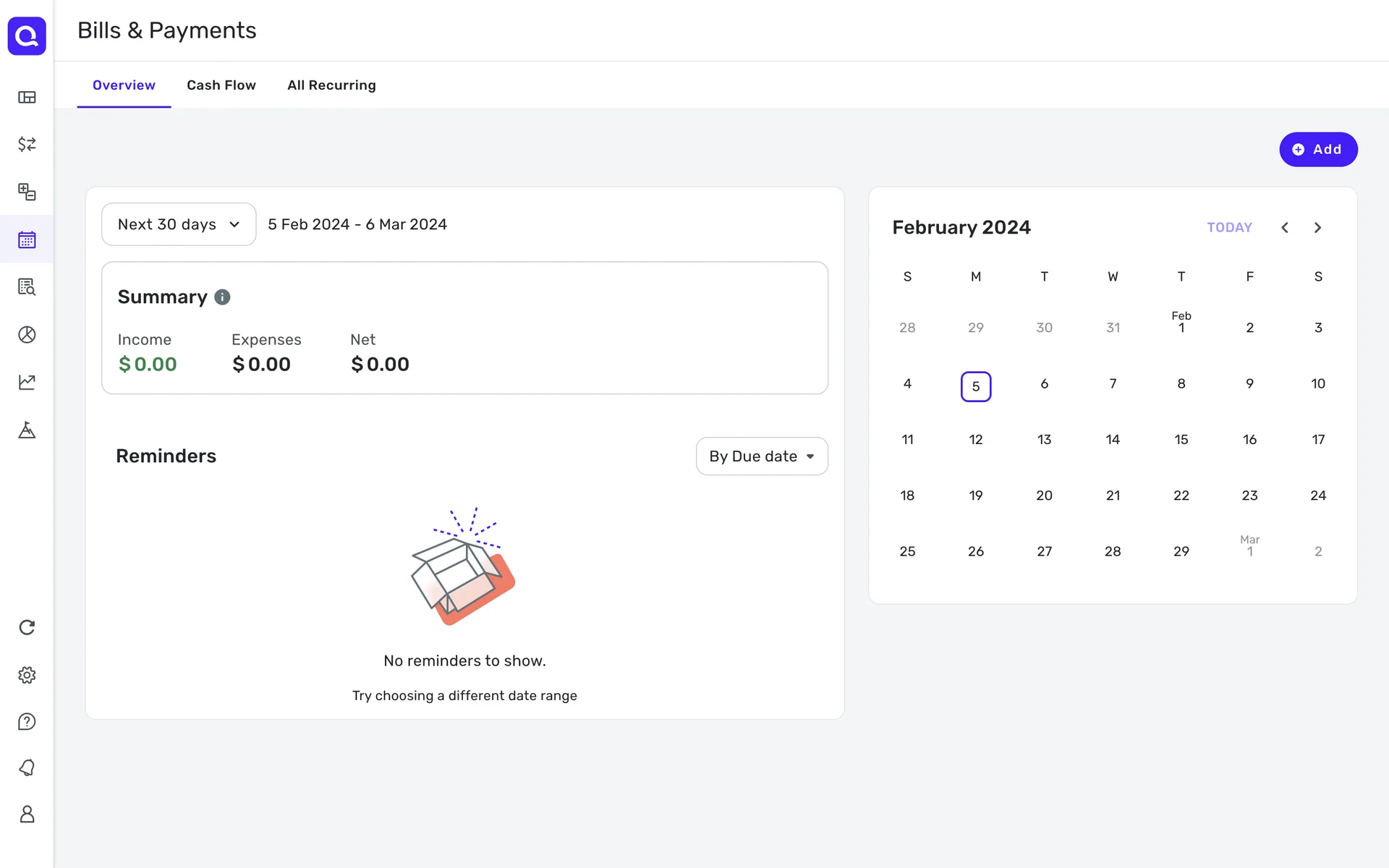Viewport: 1389px width, 868px height.
Task: Click the Summary info icon
Action: 223,297
